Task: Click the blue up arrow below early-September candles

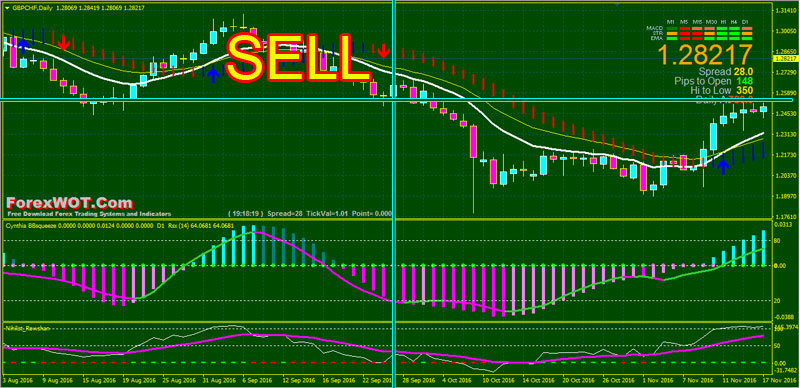Action: [213, 74]
